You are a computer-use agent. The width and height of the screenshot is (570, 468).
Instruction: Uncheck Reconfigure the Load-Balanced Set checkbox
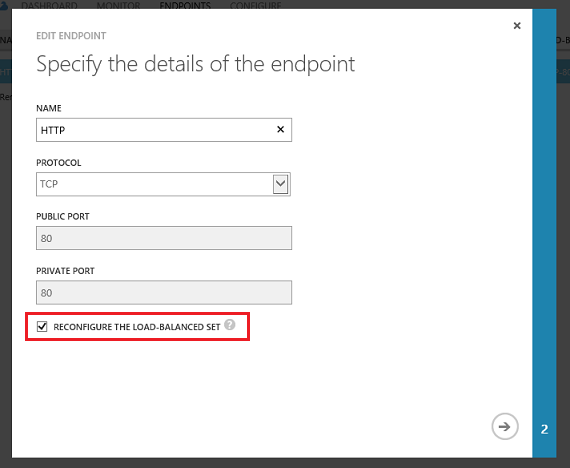tap(42, 326)
